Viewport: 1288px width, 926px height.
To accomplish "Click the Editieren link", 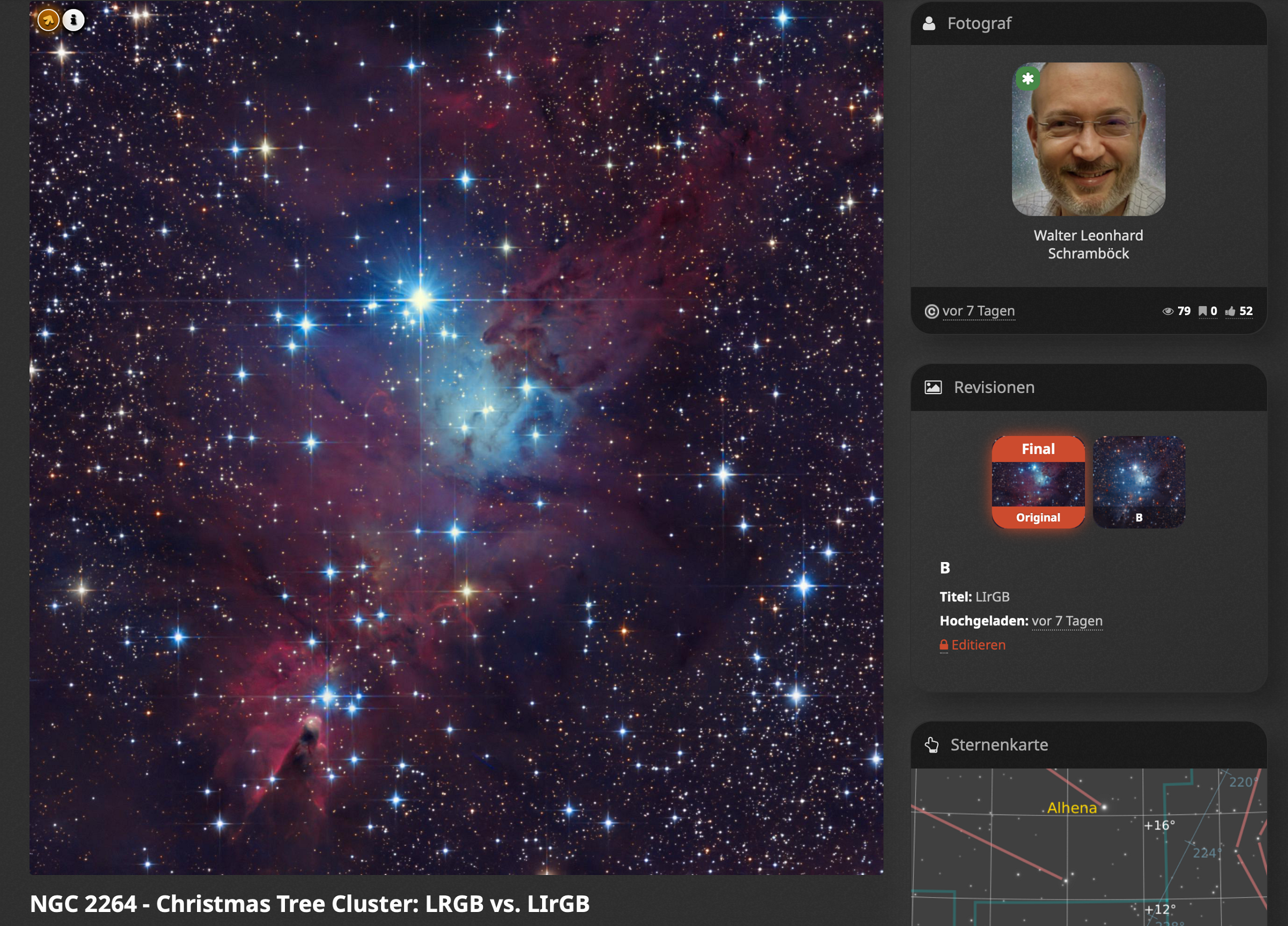I will coord(978,645).
